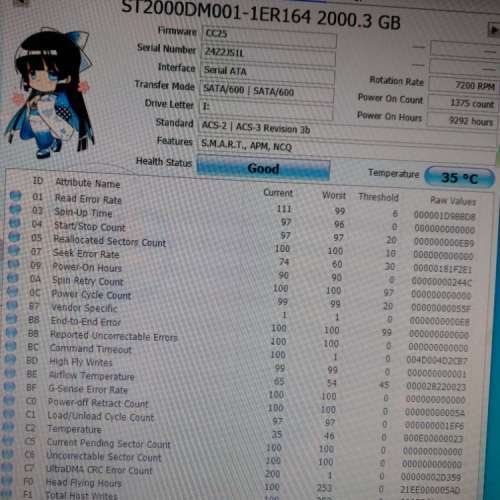Click the next disk arrow button
The width and height of the screenshot is (500, 500).
(x=494, y=30)
